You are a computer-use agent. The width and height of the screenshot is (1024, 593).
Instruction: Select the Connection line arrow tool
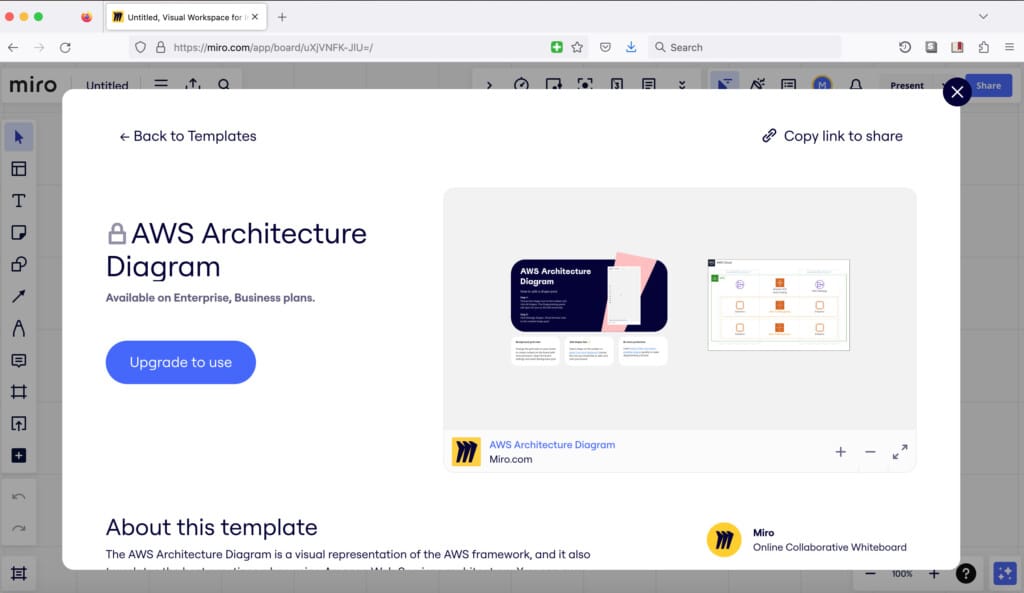18,296
